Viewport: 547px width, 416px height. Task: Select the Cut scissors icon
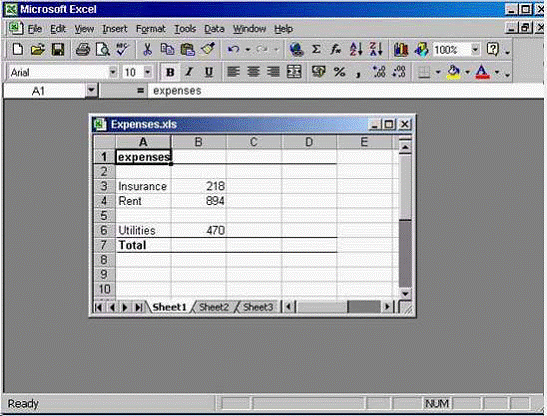(x=148, y=50)
